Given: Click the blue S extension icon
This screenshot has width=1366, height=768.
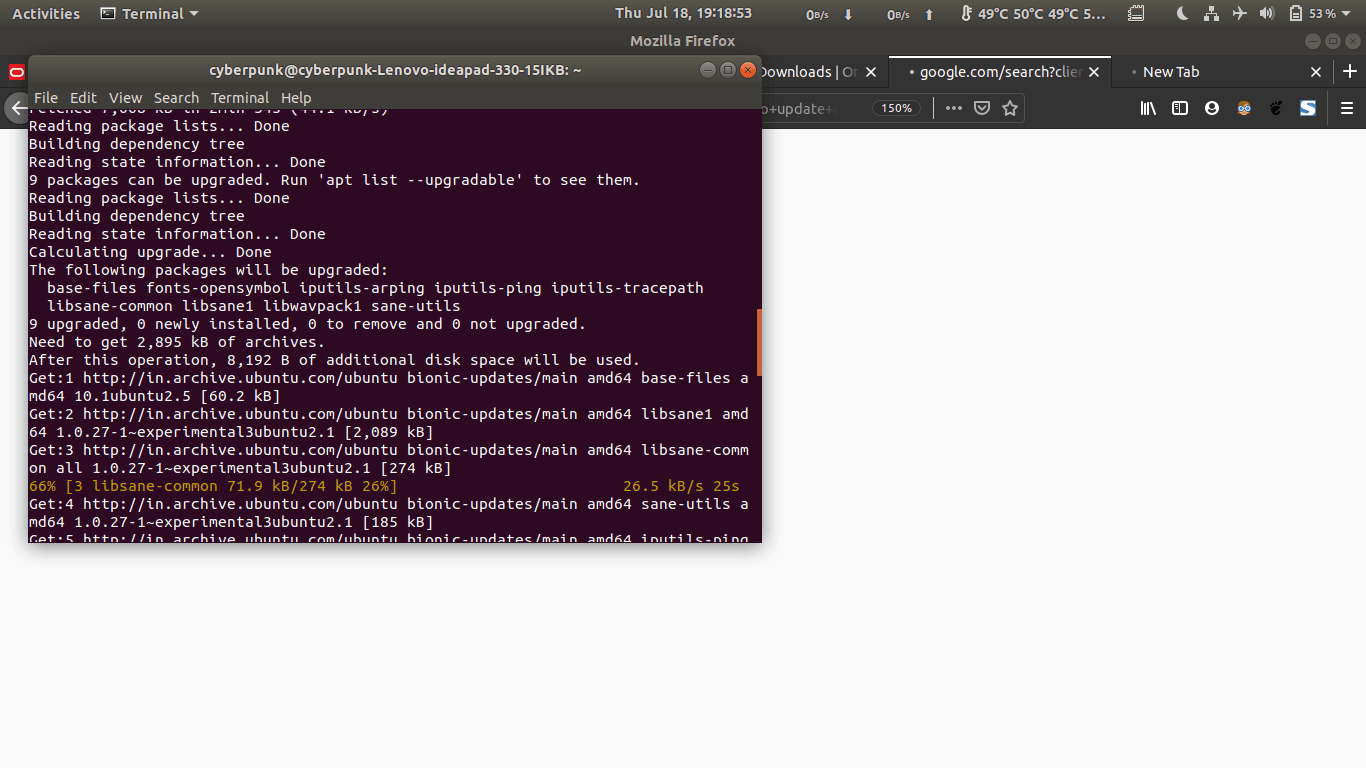Looking at the screenshot, I should (x=1307, y=108).
